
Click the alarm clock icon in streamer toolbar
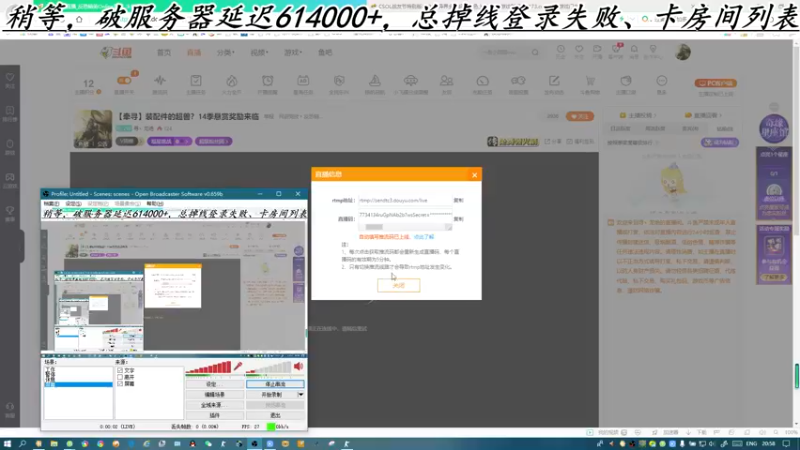(267, 81)
